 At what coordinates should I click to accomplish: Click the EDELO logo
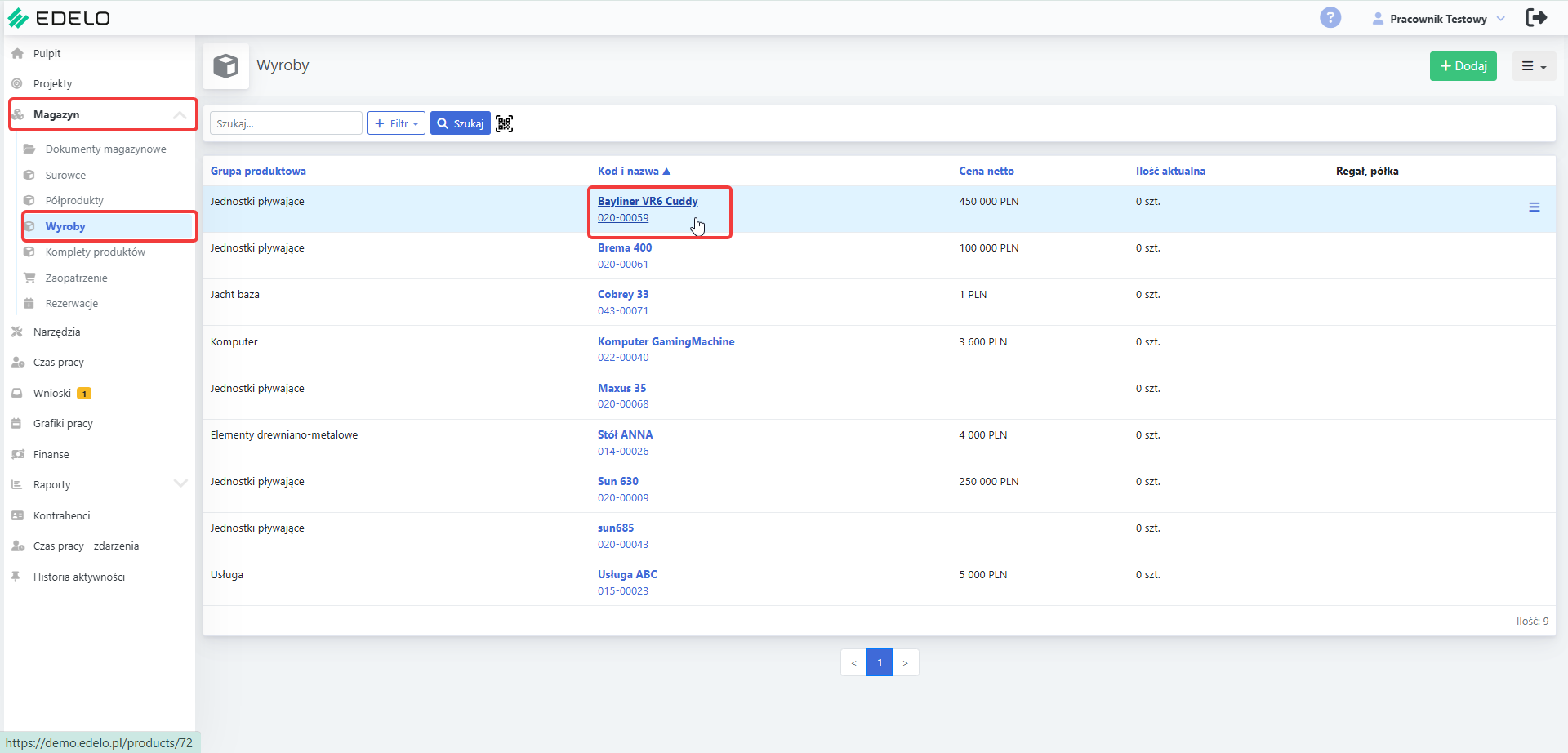(x=59, y=18)
